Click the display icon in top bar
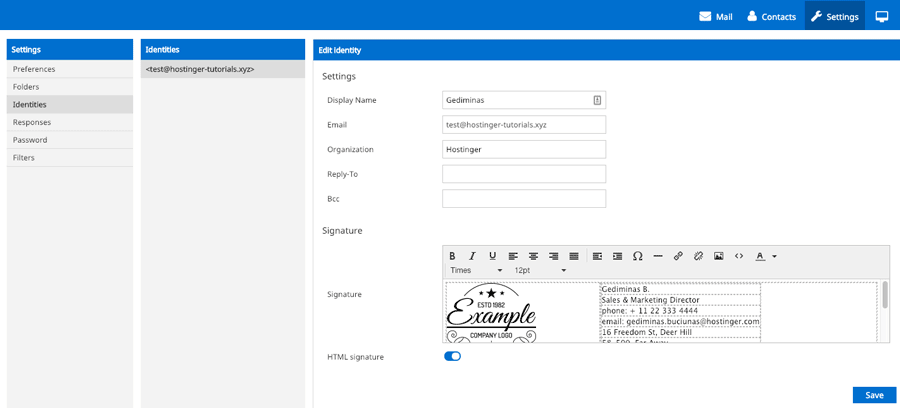The width and height of the screenshot is (900, 408). [882, 17]
